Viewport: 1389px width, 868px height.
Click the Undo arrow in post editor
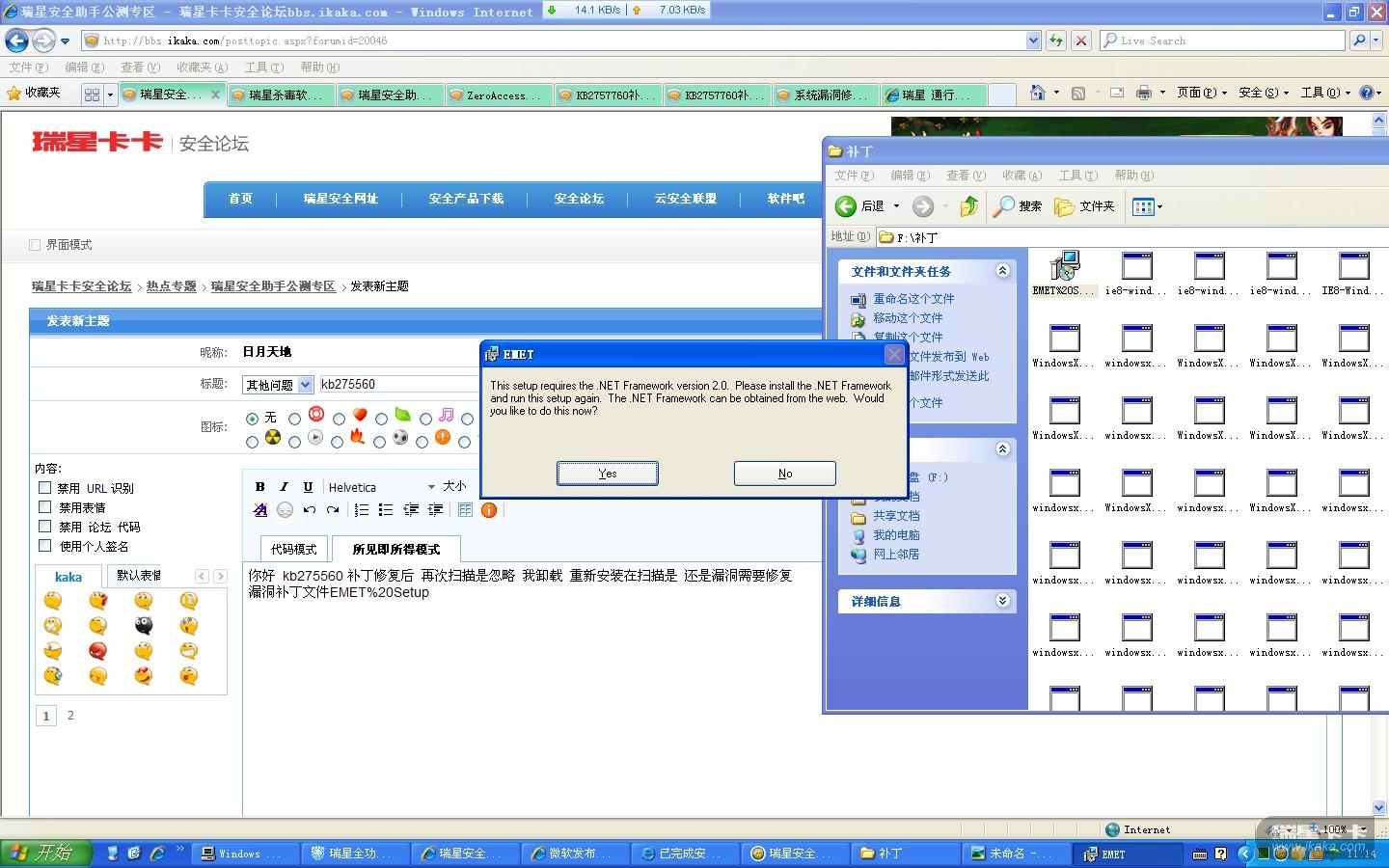tap(309, 510)
